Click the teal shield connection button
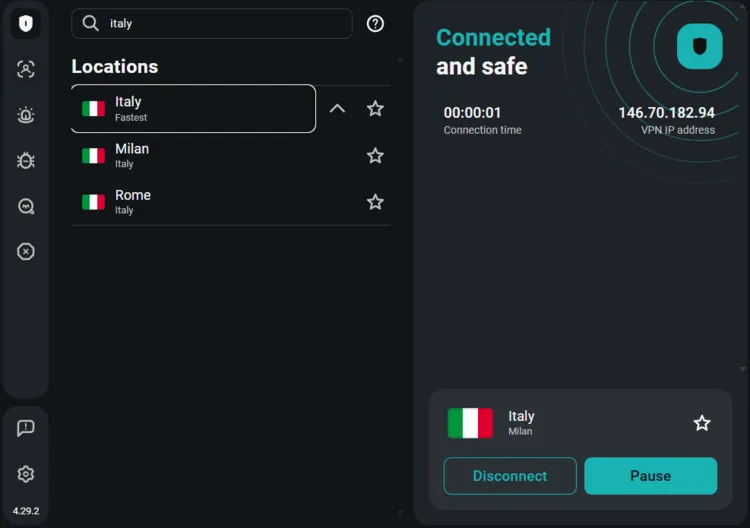Screen dimensions: 750x528 (x=699, y=46)
